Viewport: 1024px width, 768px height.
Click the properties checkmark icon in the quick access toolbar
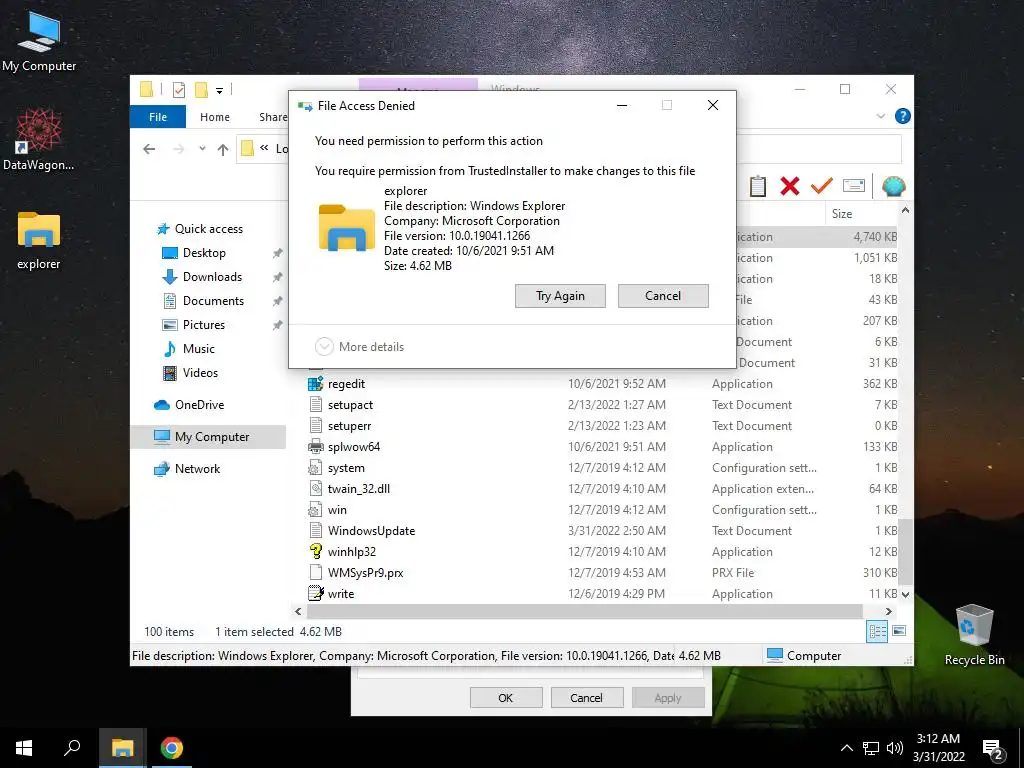[179, 89]
